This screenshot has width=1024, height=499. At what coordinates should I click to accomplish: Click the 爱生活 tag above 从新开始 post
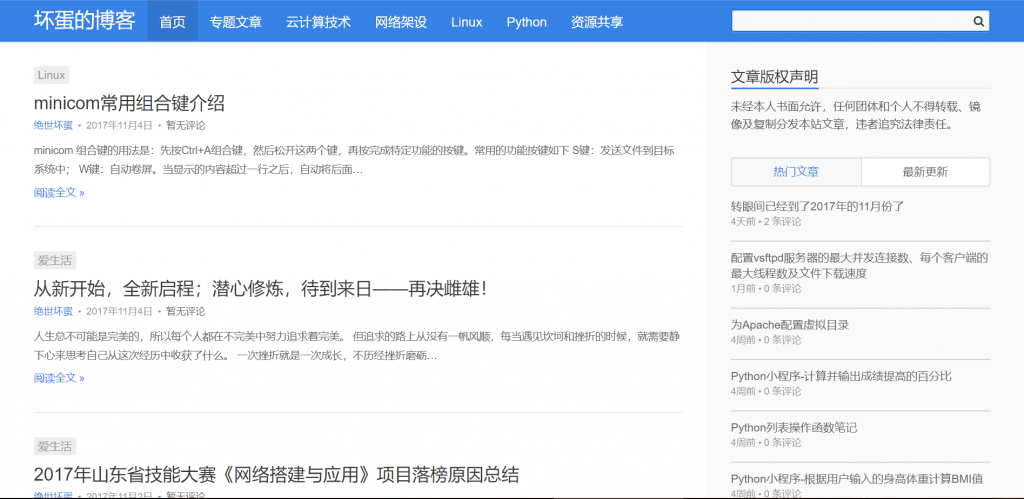point(55,261)
